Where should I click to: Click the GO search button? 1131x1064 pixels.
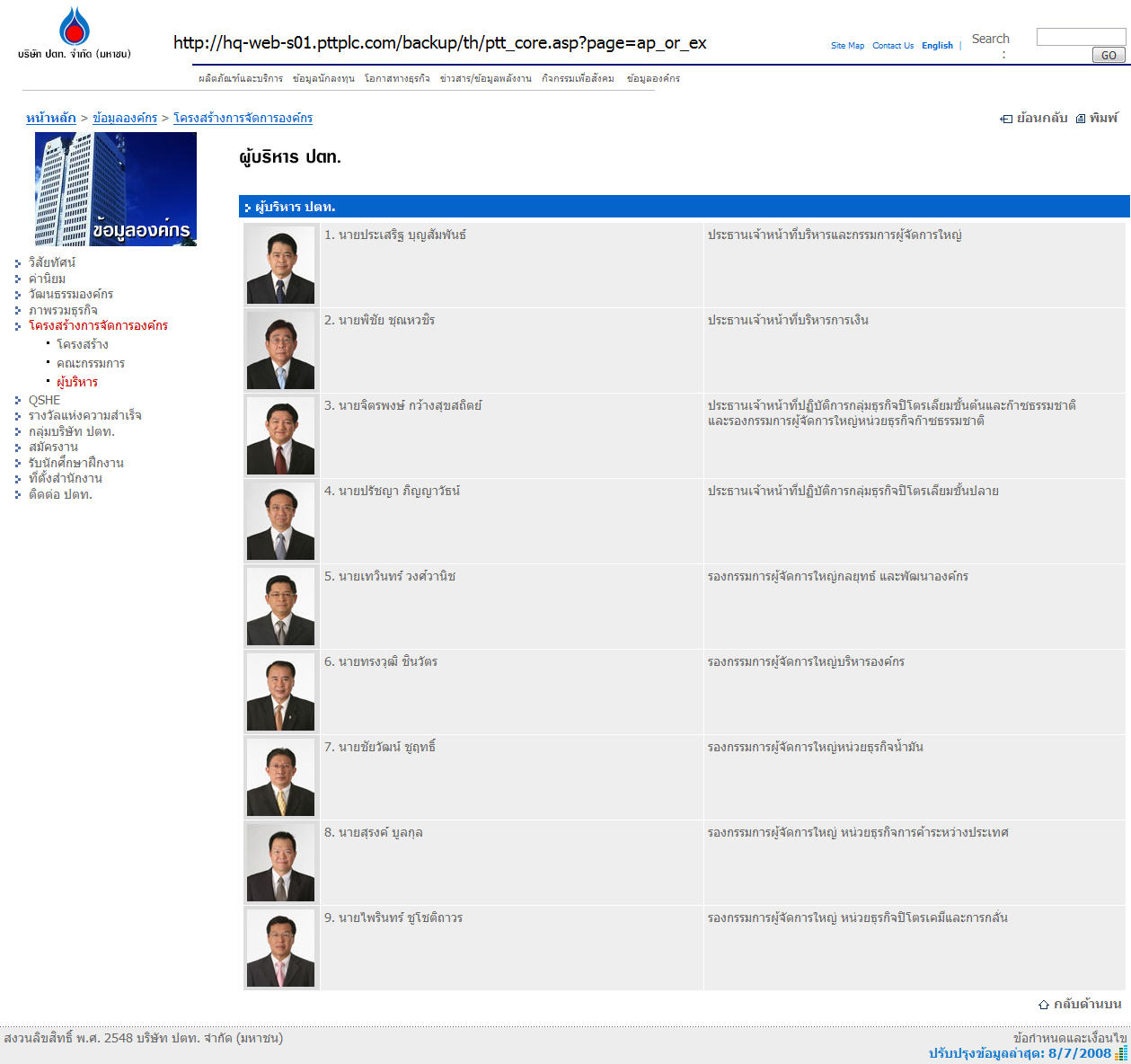[x=1109, y=55]
